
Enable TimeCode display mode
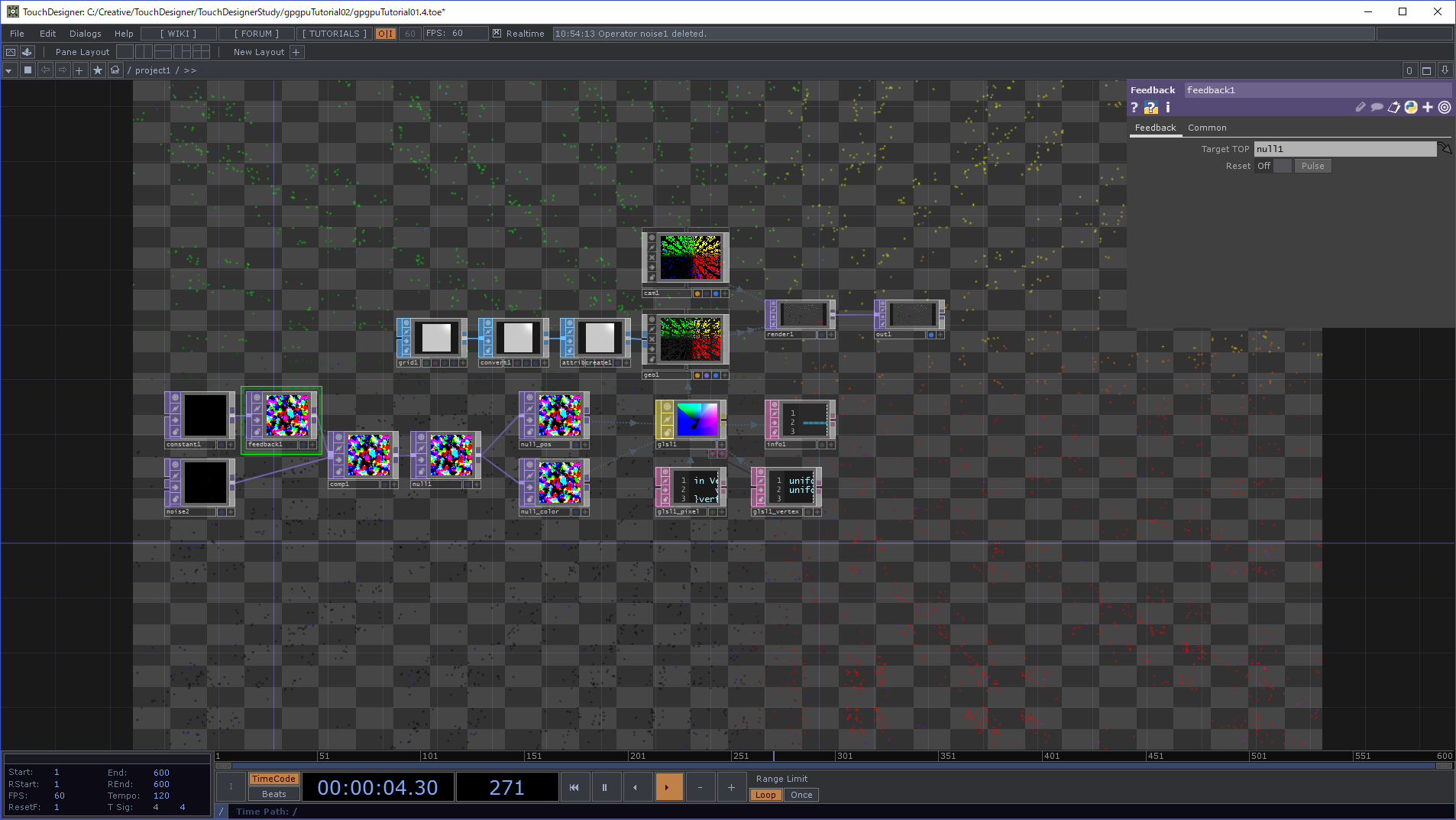pos(273,779)
